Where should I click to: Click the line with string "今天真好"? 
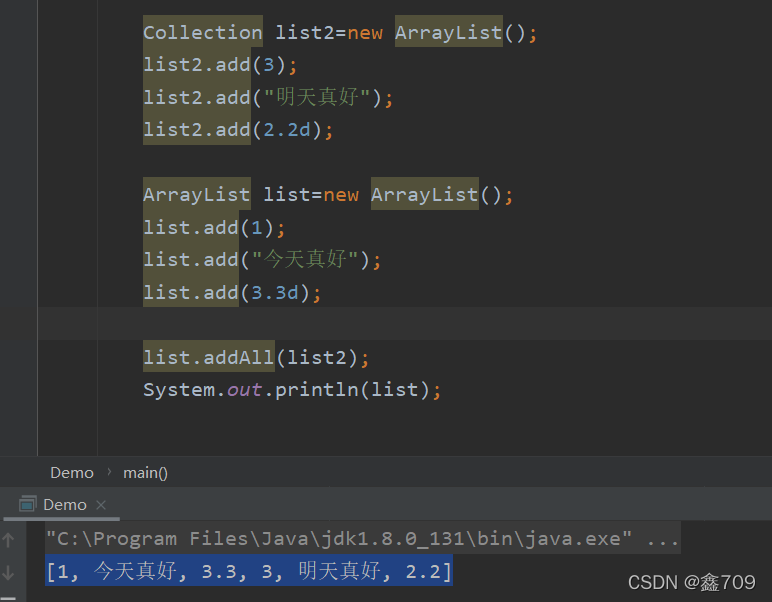(x=262, y=259)
